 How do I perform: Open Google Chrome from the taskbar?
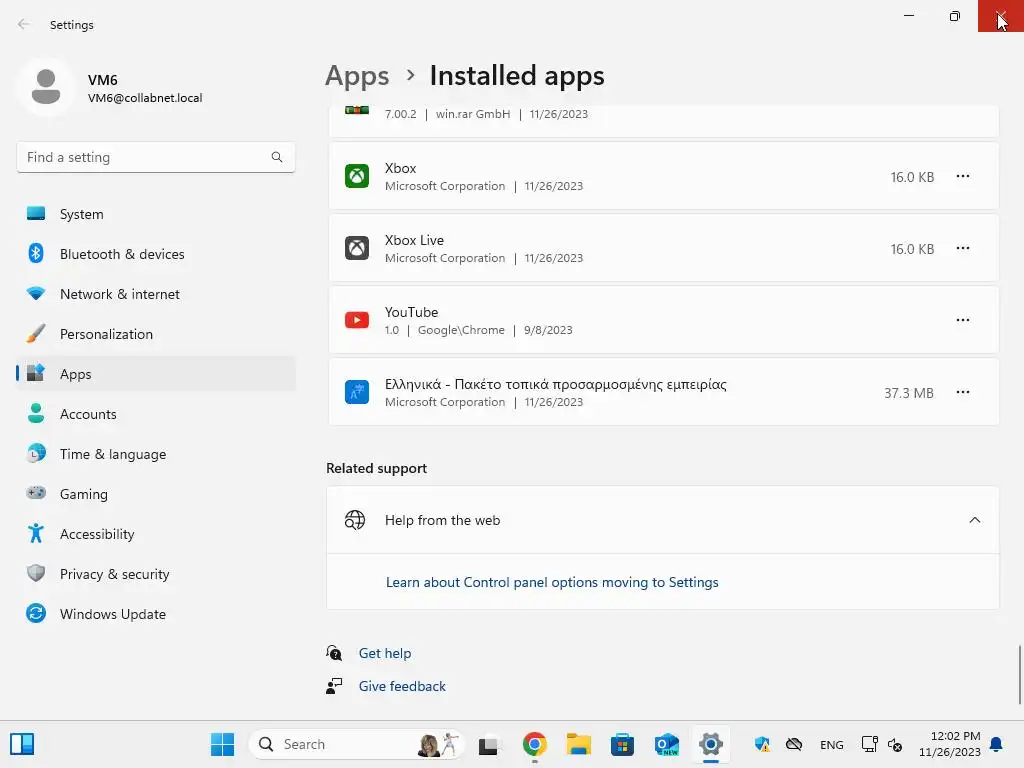[535, 744]
